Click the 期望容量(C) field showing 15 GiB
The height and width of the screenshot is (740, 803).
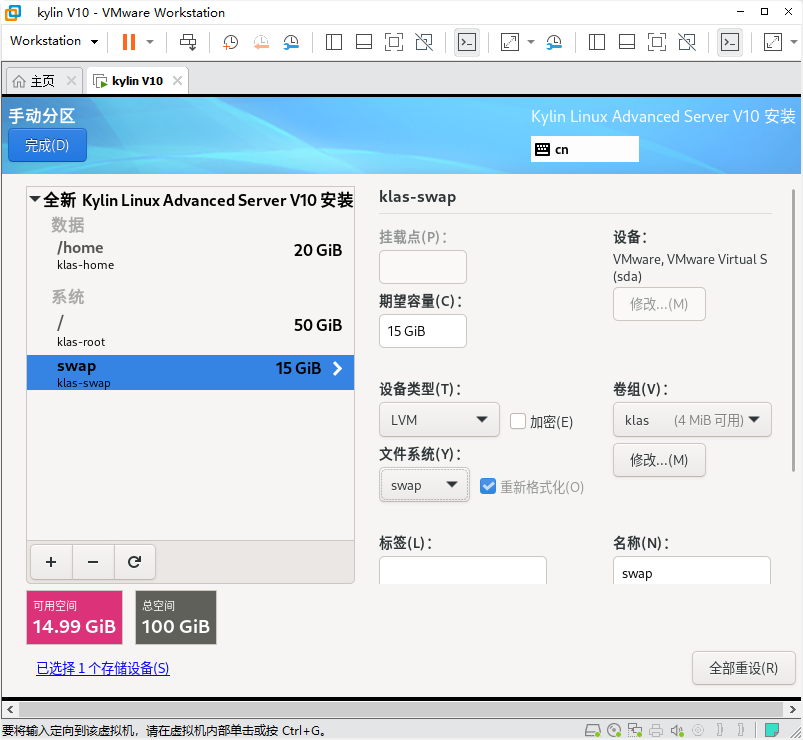(x=422, y=331)
